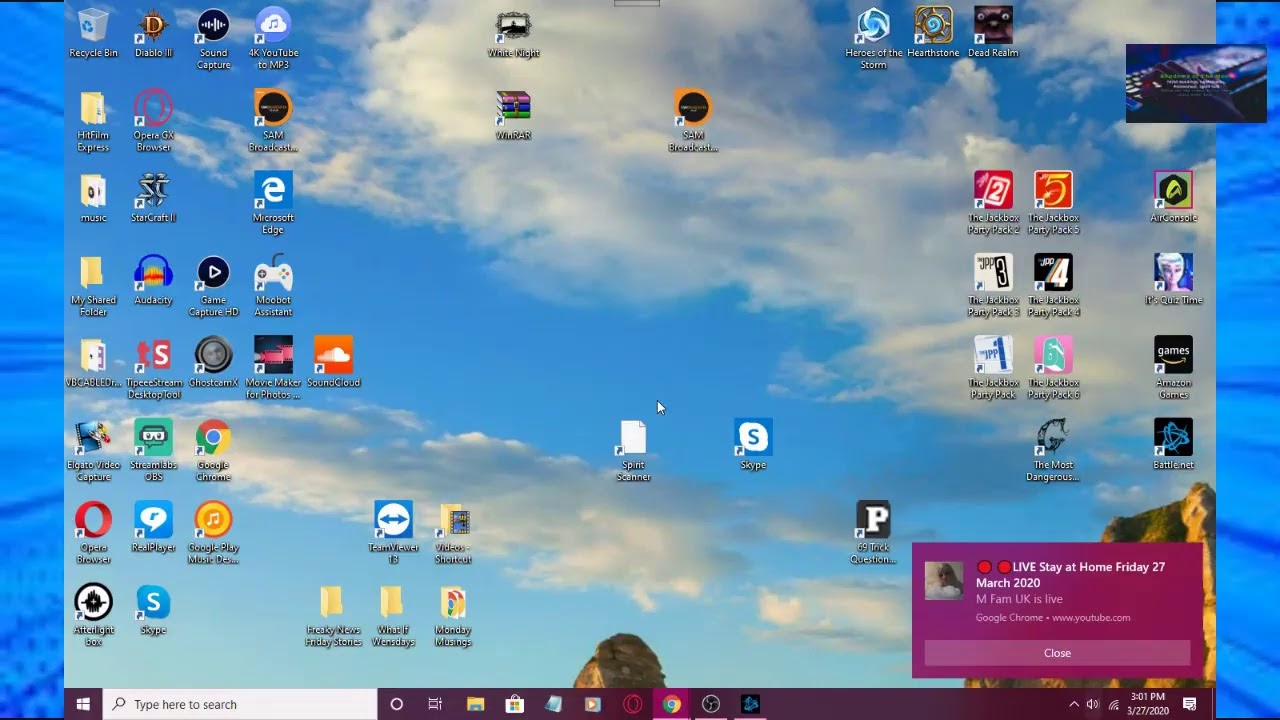The height and width of the screenshot is (720, 1280).
Task: Switch to OBS on the taskbar
Action: pos(711,704)
